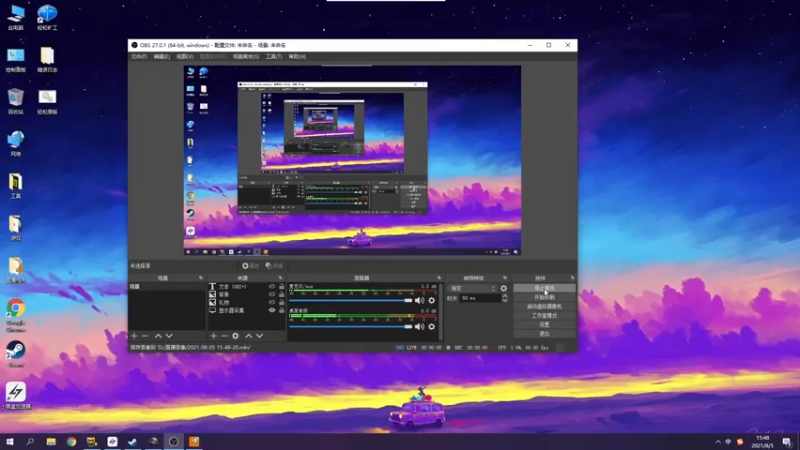Open audio settings gear for 麦克风/Aux
This screenshot has width=800, height=450.
432,301
